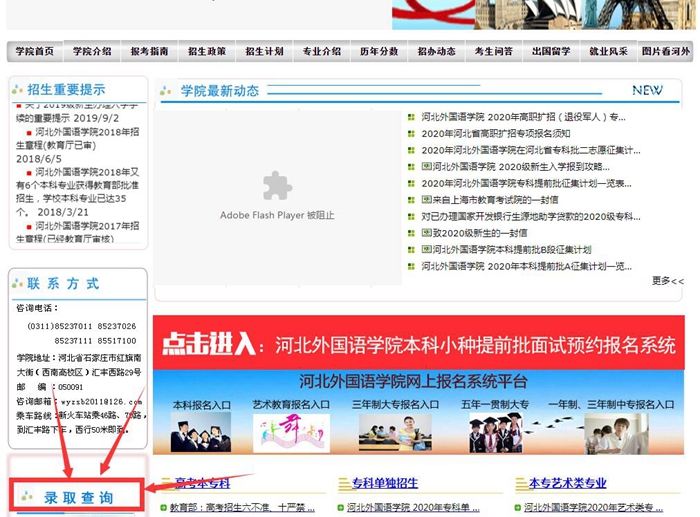This screenshot has width=700, height=517.
Task: Open the 学院首页 navigation tab
Action: (35, 51)
